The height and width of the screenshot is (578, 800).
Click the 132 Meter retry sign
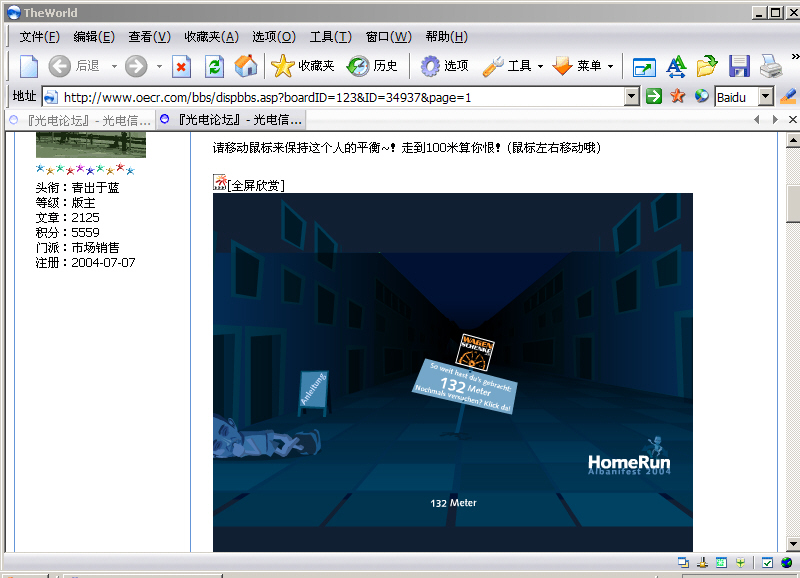click(464, 386)
